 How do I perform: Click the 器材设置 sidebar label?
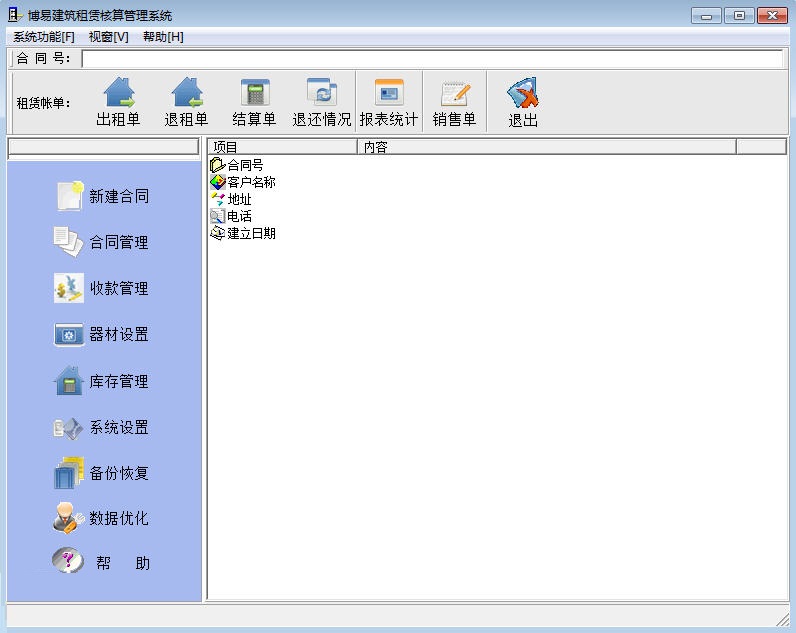point(119,335)
